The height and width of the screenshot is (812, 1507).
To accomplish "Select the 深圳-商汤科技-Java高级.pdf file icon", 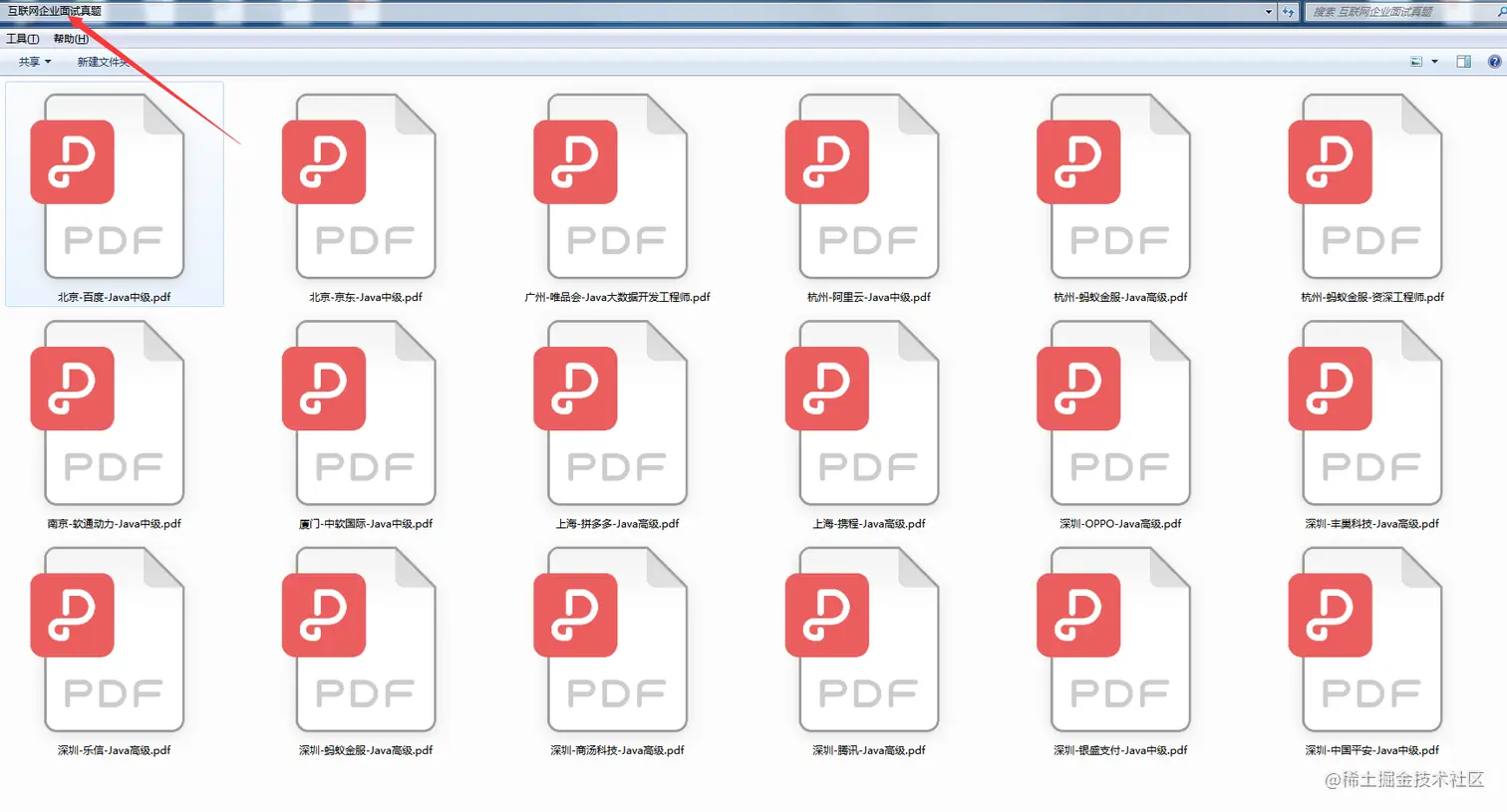I will [610, 640].
